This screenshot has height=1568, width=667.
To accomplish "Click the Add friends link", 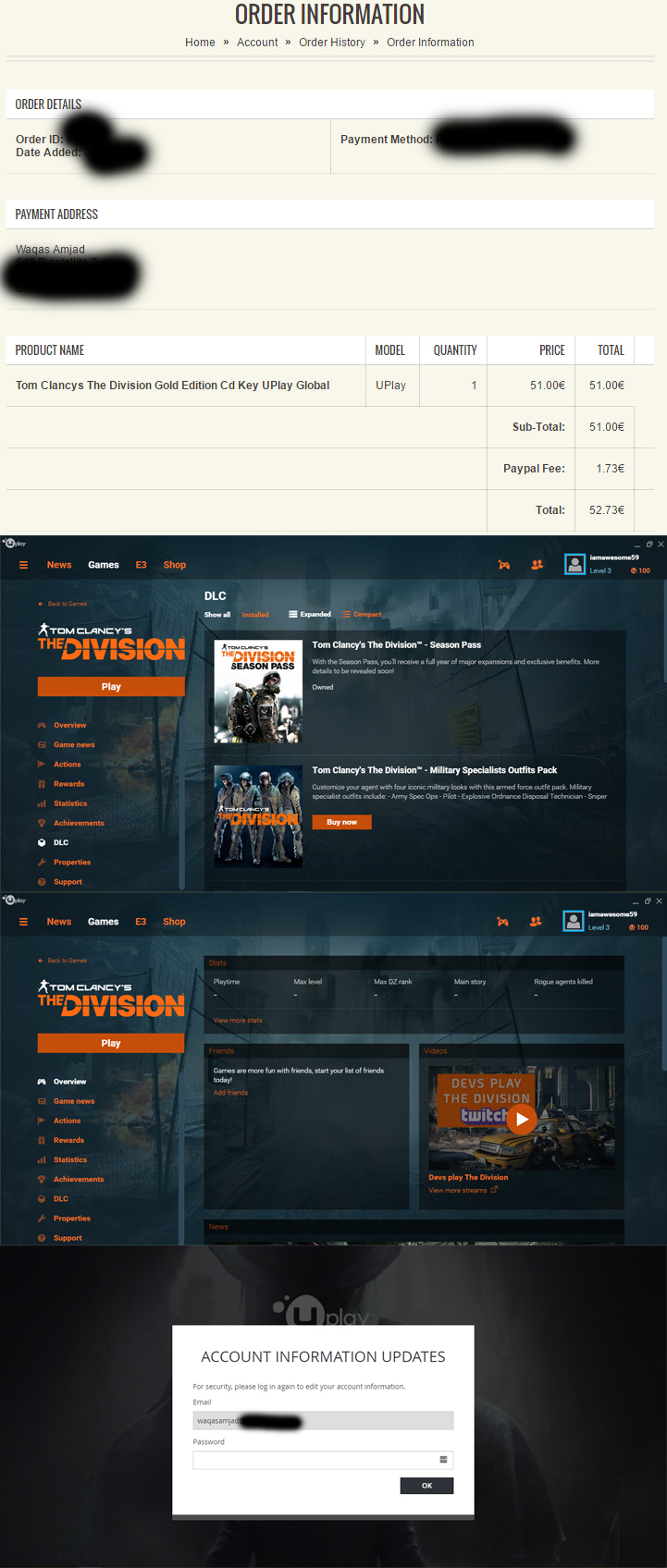I will (230, 1093).
